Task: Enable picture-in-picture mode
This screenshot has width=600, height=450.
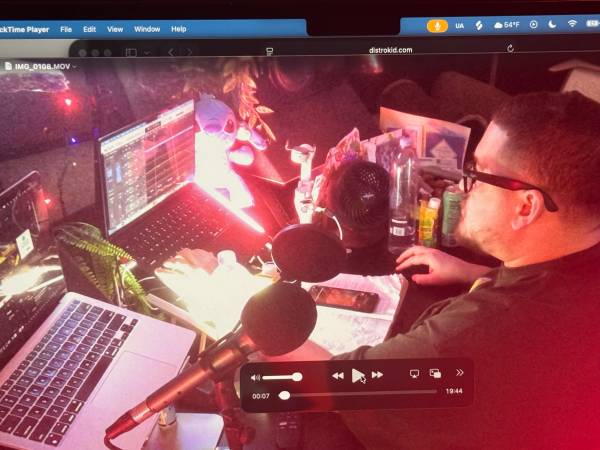Action: coord(435,373)
